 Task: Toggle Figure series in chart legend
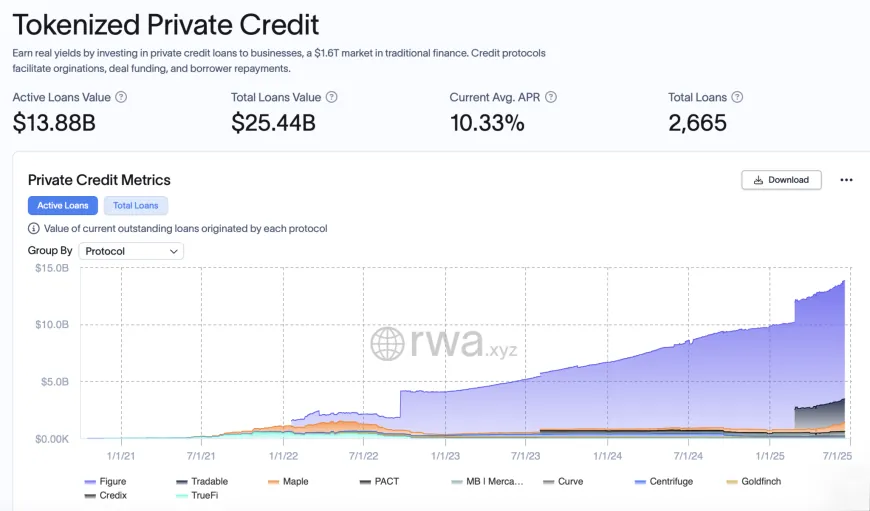pos(105,482)
